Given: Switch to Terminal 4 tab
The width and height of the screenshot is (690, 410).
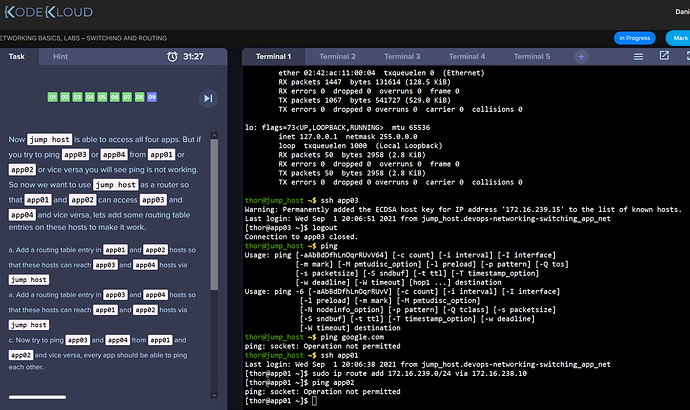Looking at the screenshot, I should pos(467,57).
